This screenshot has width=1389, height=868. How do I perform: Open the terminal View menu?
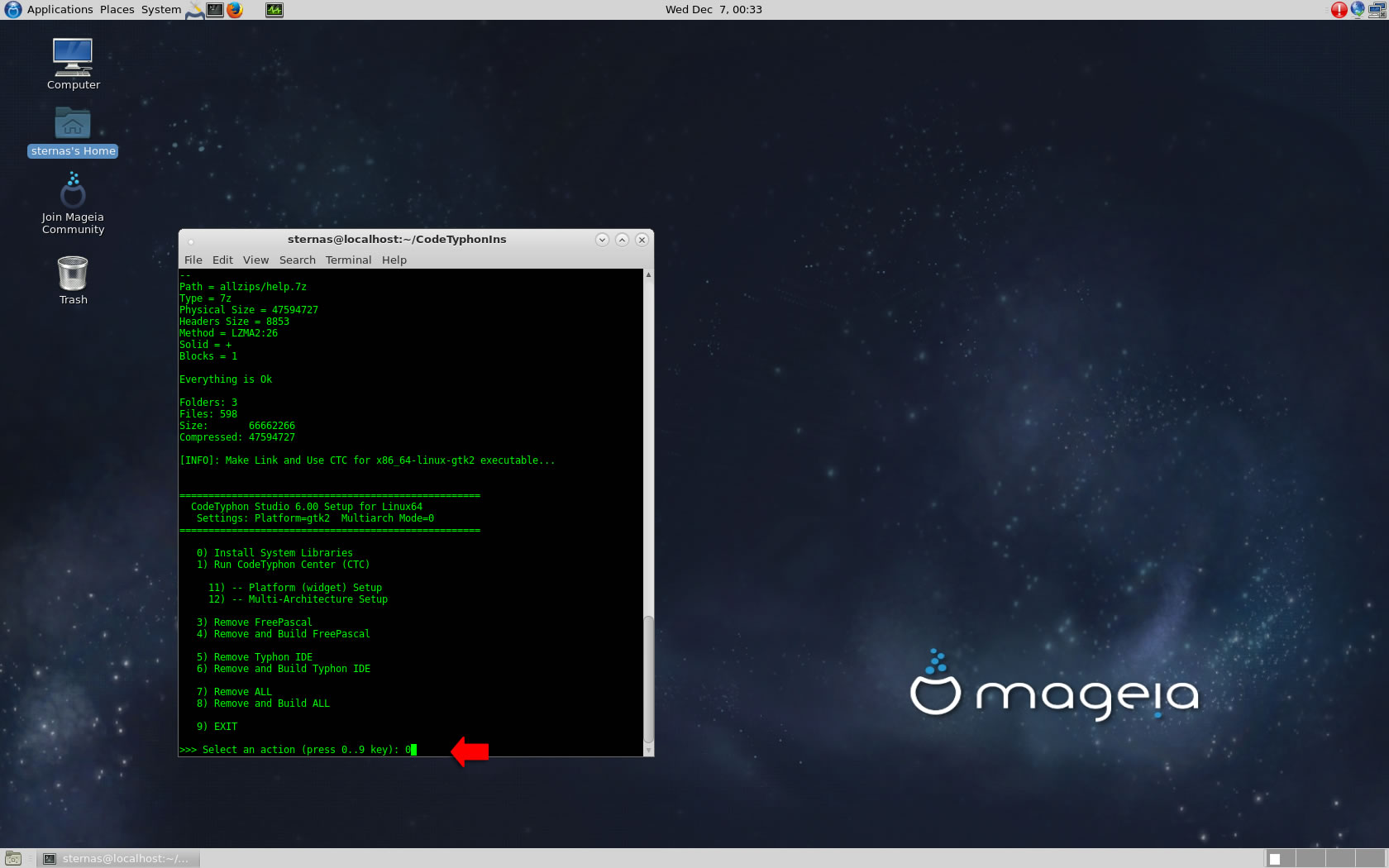[x=255, y=260]
